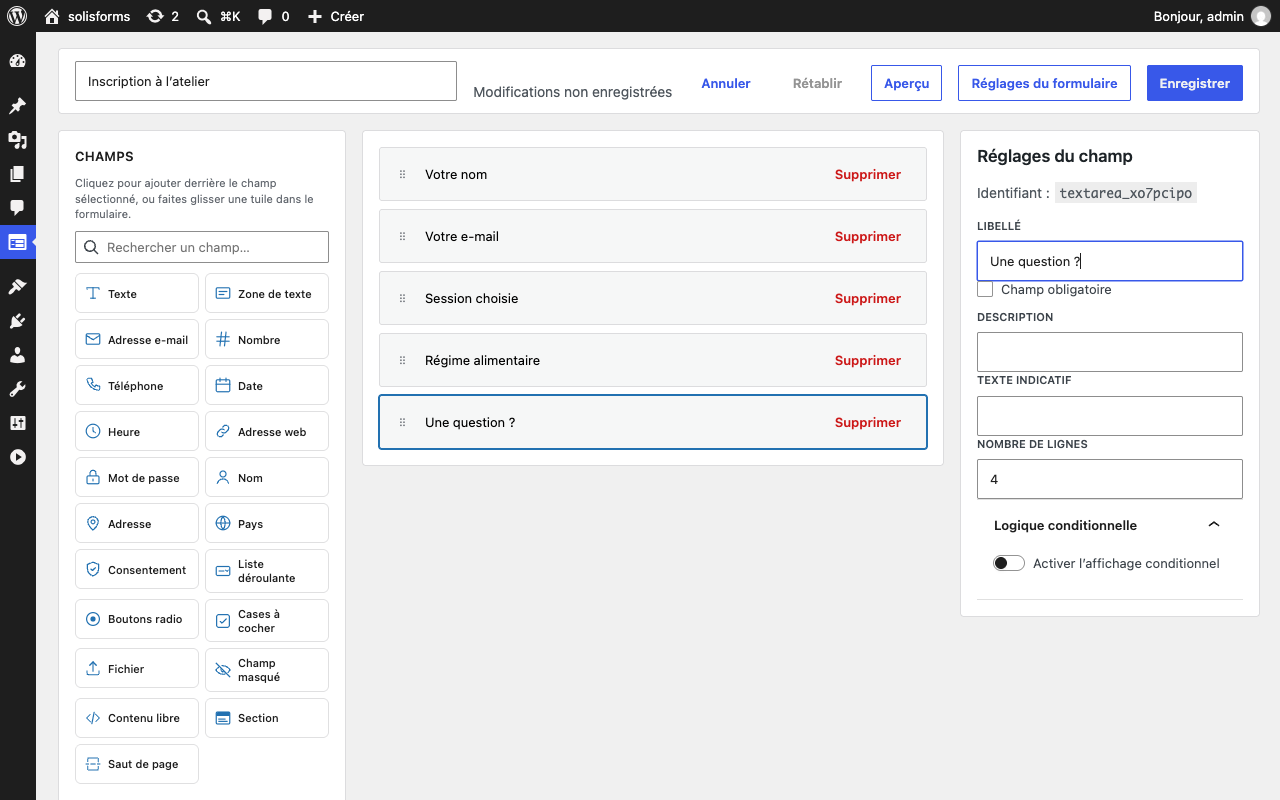
Task: Add a Liste déroulante field
Action: coord(267,571)
